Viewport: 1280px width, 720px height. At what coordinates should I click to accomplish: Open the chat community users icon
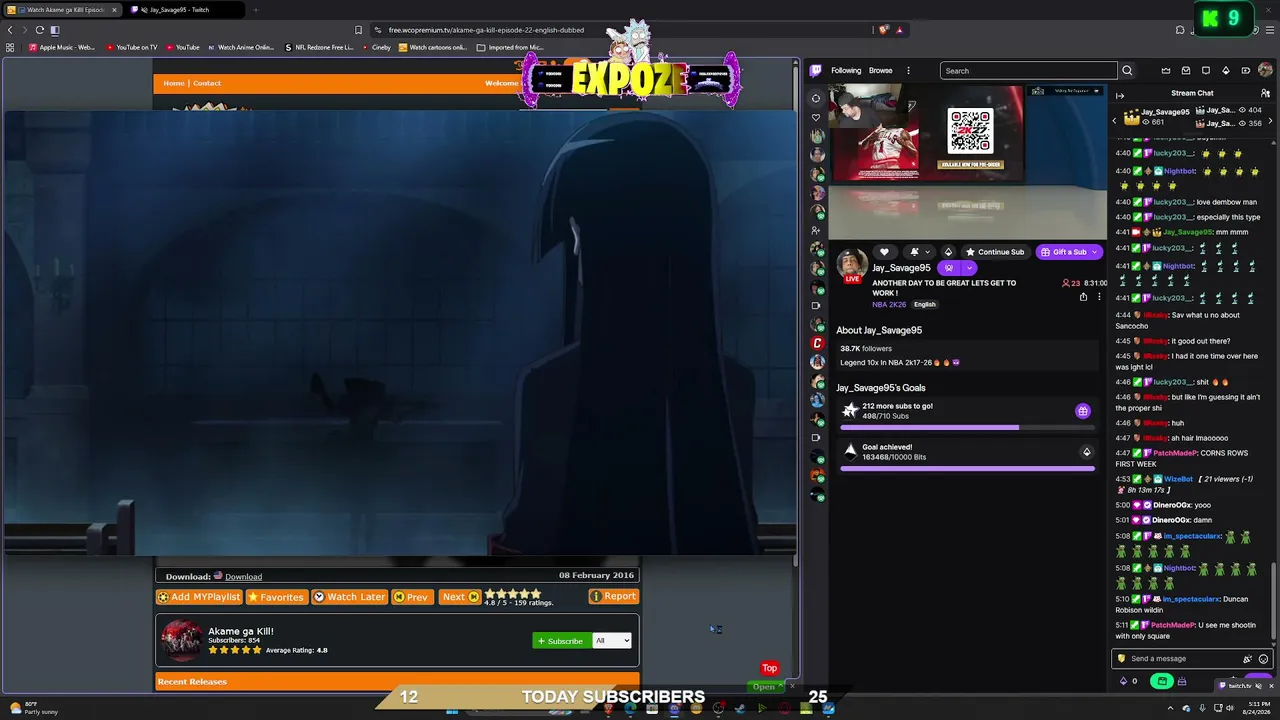1265,93
